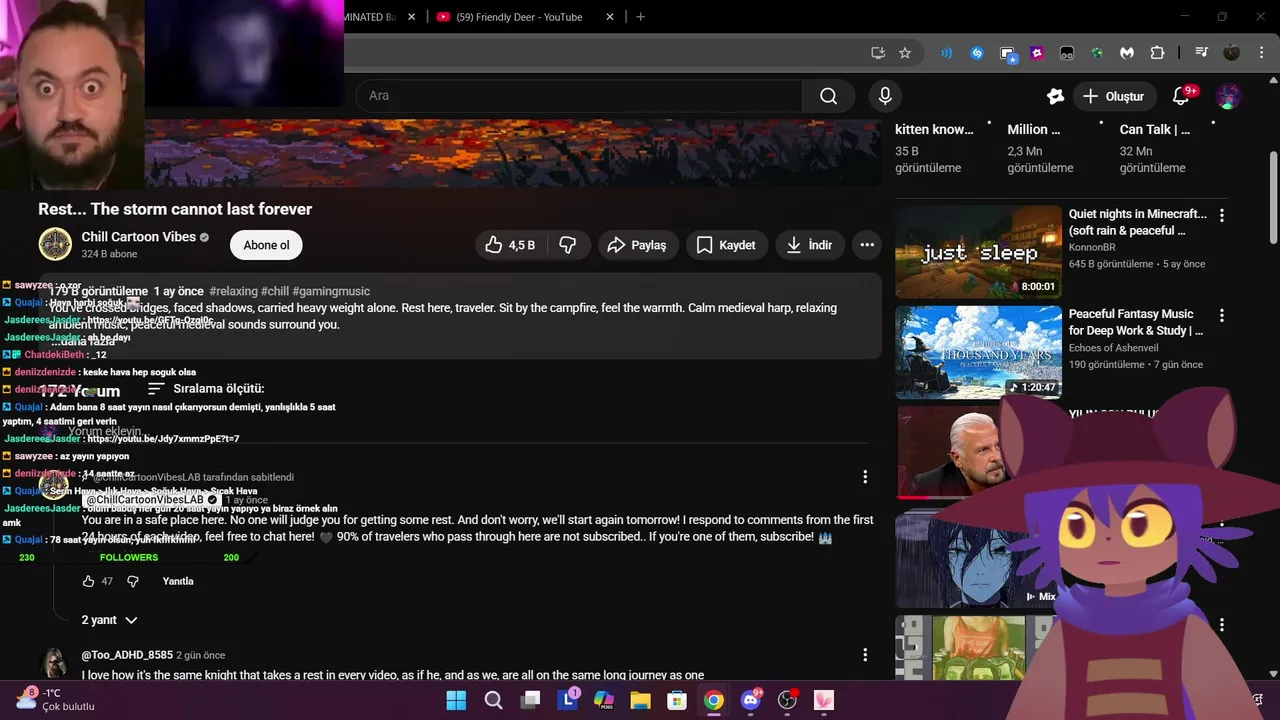
Task: Start voice search with the microphone icon
Action: tap(884, 96)
